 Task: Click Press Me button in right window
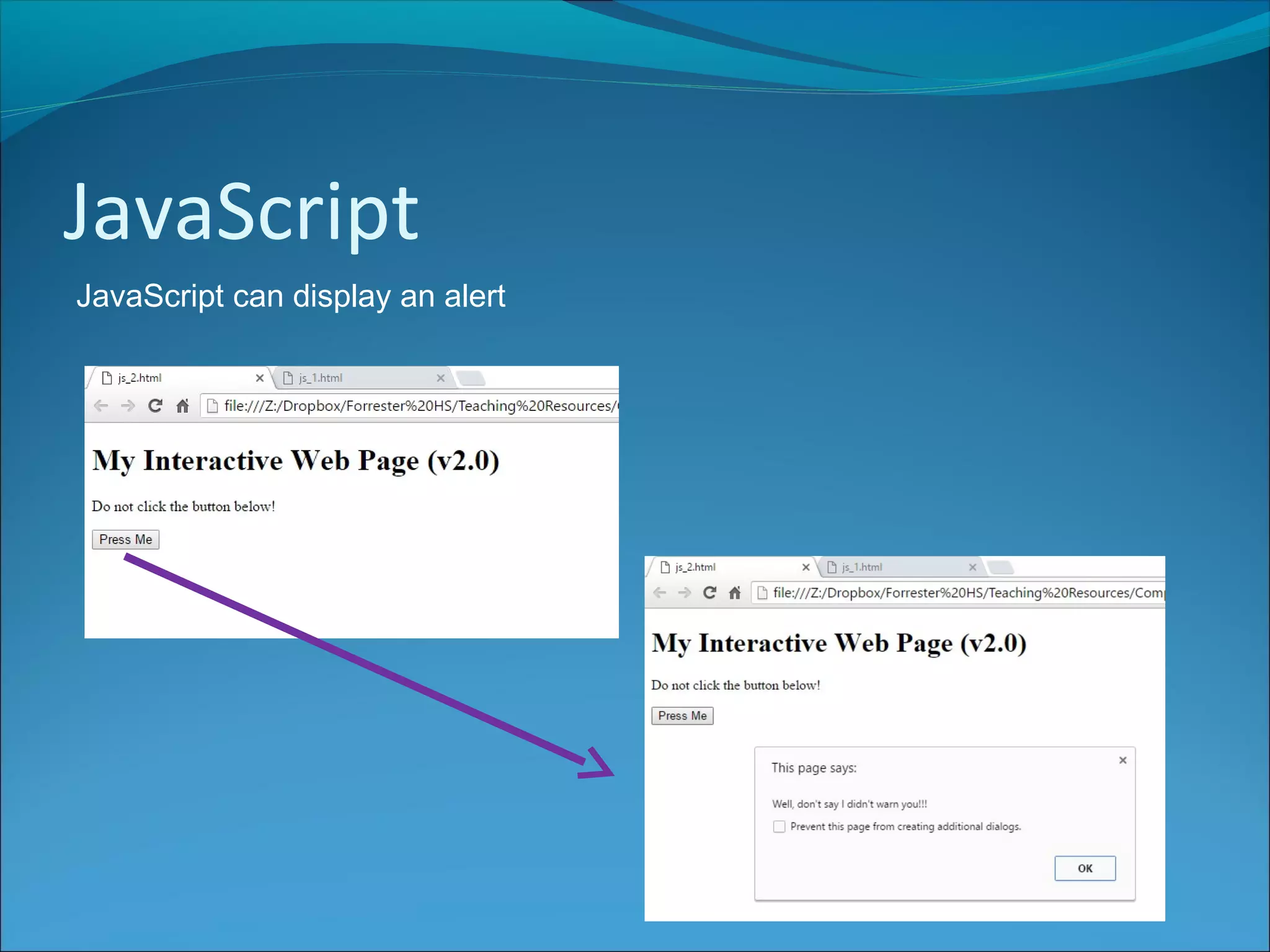[x=682, y=716]
